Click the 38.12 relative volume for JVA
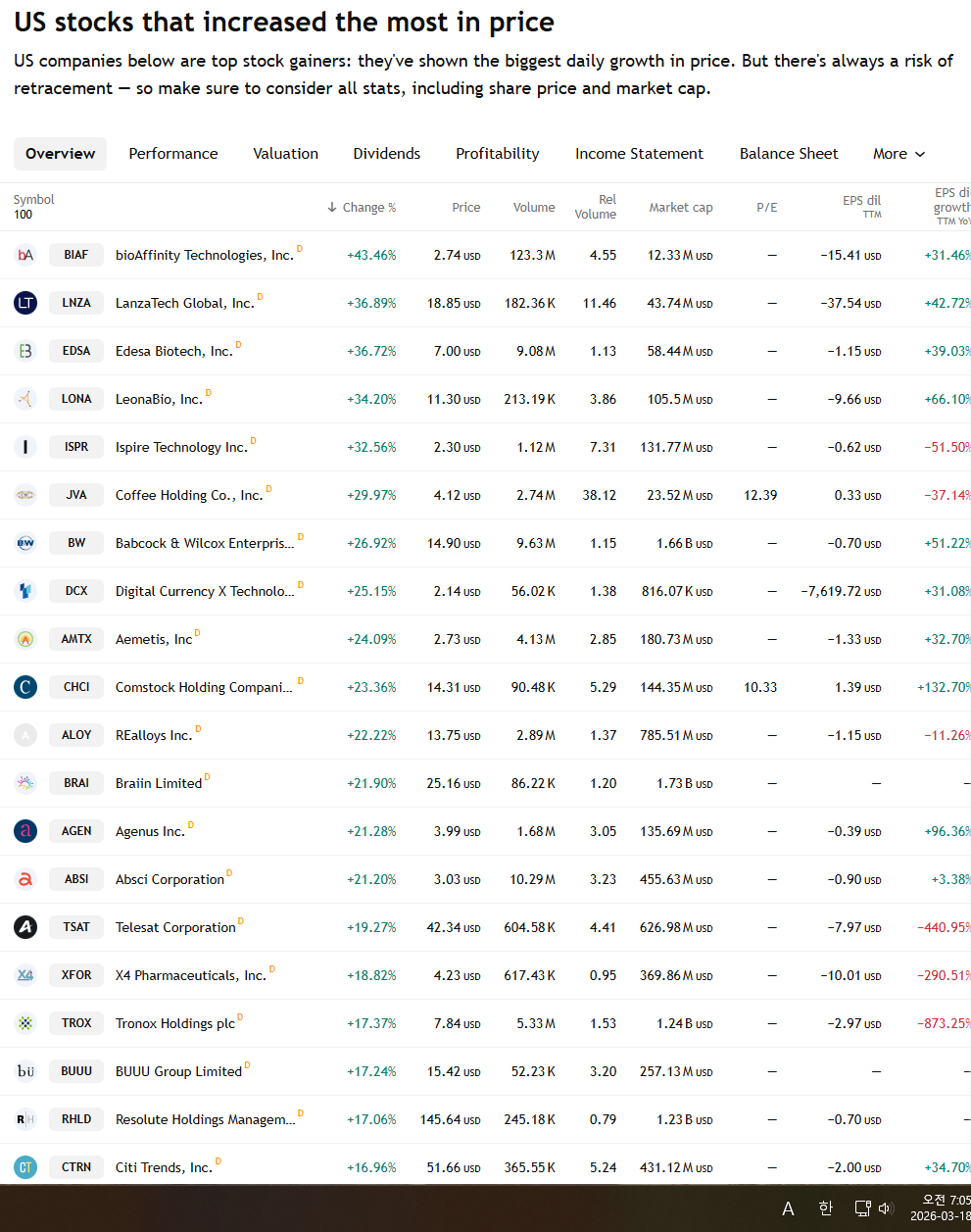The image size is (971, 1232). point(600,495)
